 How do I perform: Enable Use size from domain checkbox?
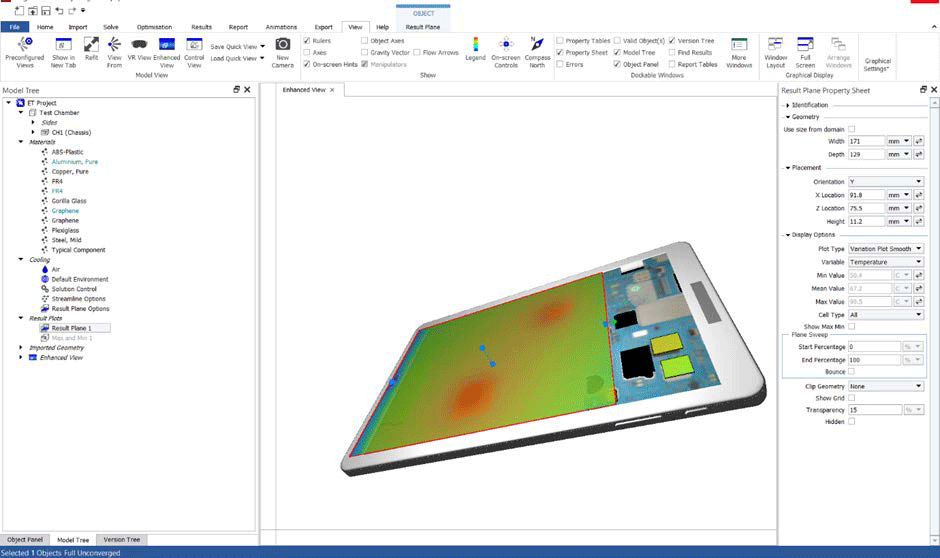pos(851,129)
